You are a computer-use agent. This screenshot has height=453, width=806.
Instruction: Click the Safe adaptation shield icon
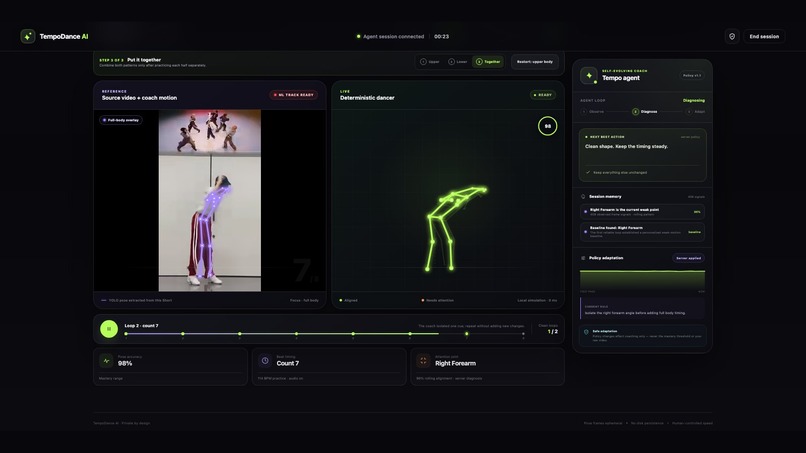tap(586, 332)
